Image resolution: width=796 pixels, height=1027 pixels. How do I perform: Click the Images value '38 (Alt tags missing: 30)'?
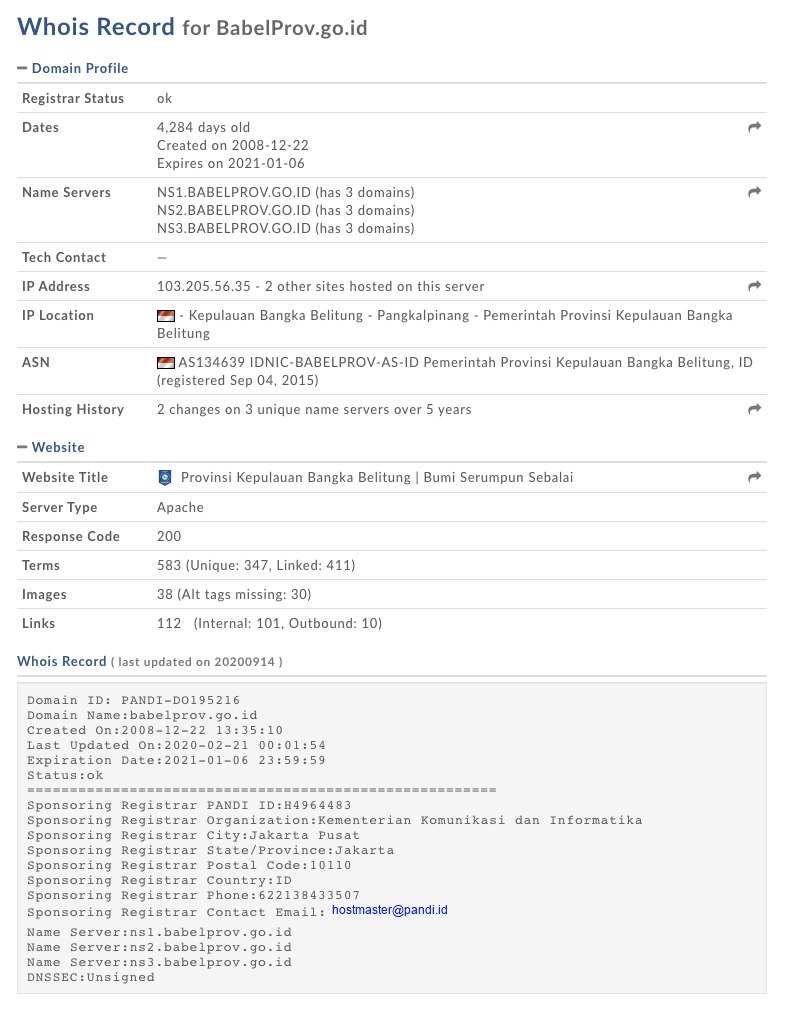(234, 594)
